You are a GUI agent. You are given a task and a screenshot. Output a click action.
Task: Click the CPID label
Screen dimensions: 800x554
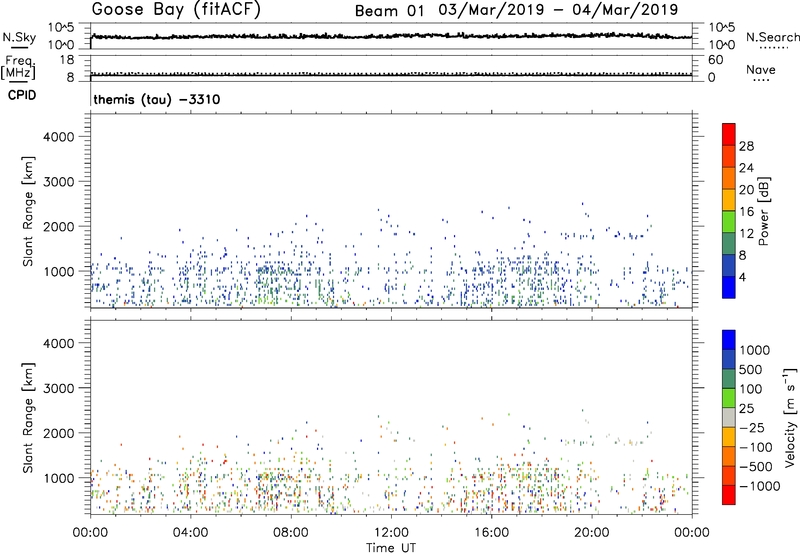point(22,95)
